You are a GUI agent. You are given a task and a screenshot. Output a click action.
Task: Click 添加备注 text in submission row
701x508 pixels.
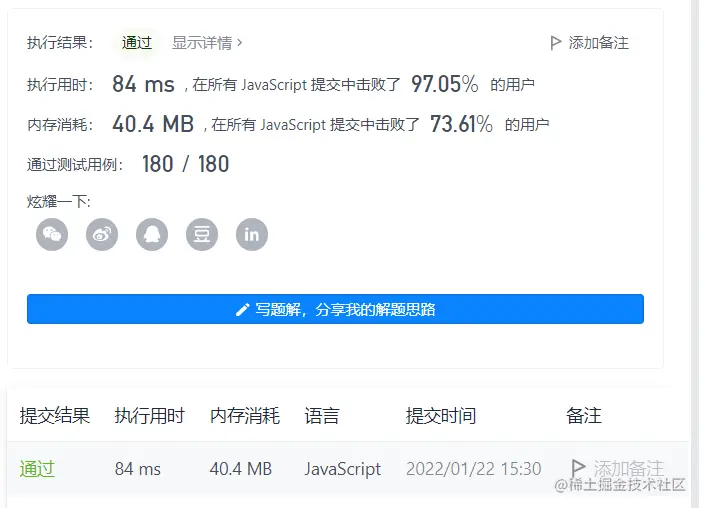[x=628, y=469]
